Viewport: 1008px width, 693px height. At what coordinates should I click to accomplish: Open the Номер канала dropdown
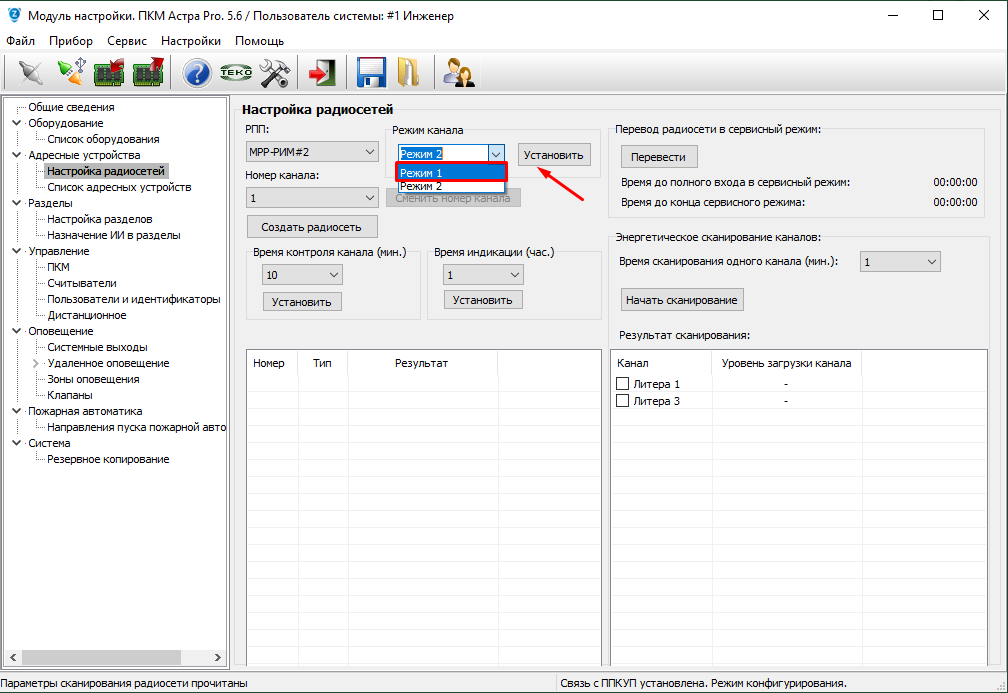(x=312, y=197)
